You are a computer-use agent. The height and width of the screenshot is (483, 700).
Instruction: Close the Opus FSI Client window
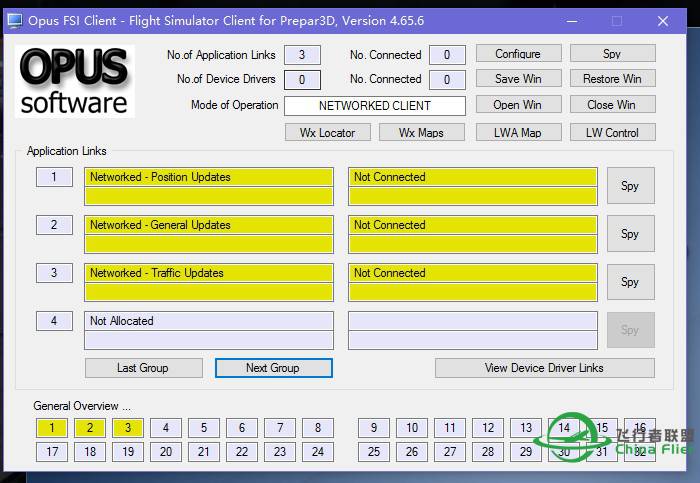663,21
